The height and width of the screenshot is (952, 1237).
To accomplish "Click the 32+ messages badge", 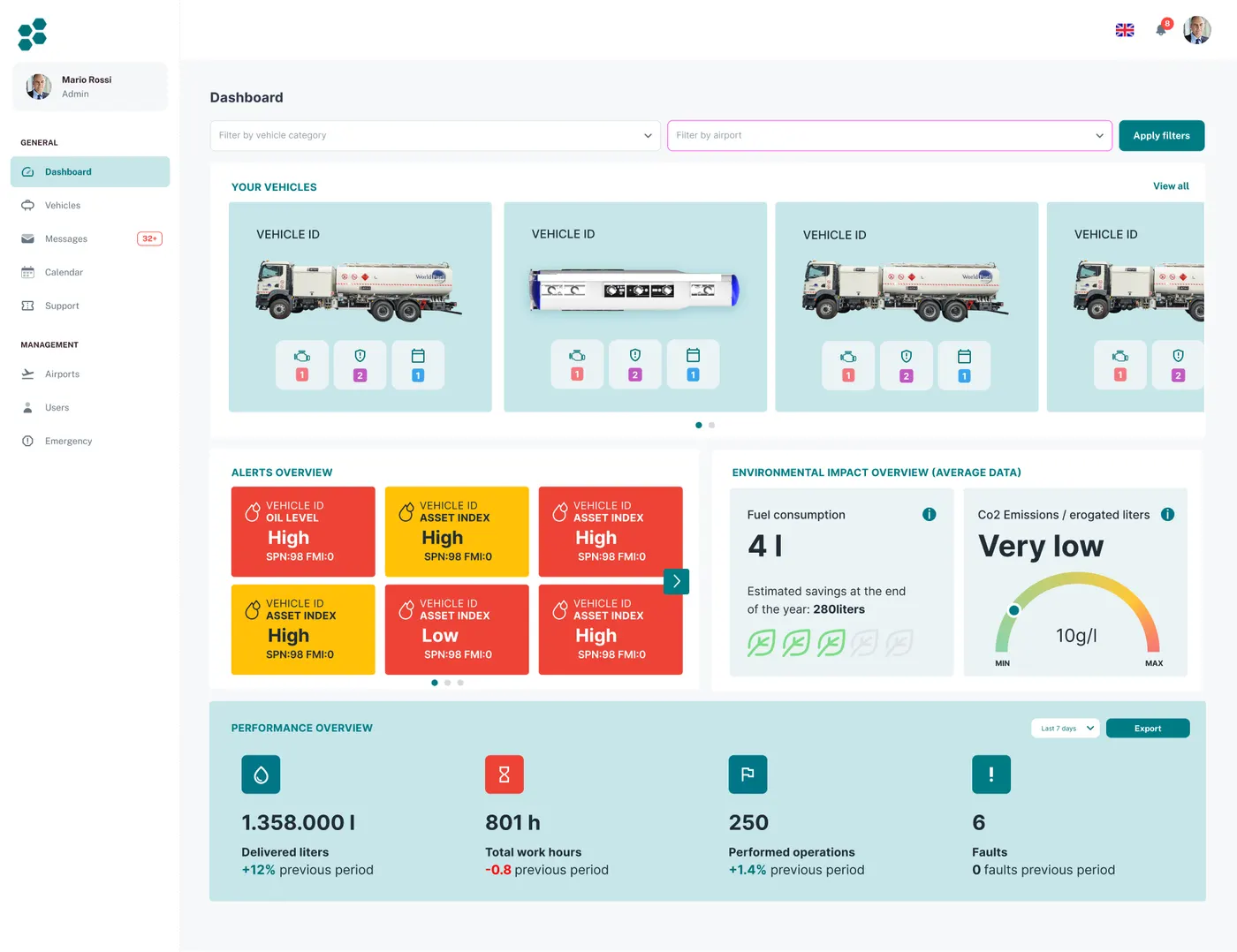I will (x=149, y=238).
